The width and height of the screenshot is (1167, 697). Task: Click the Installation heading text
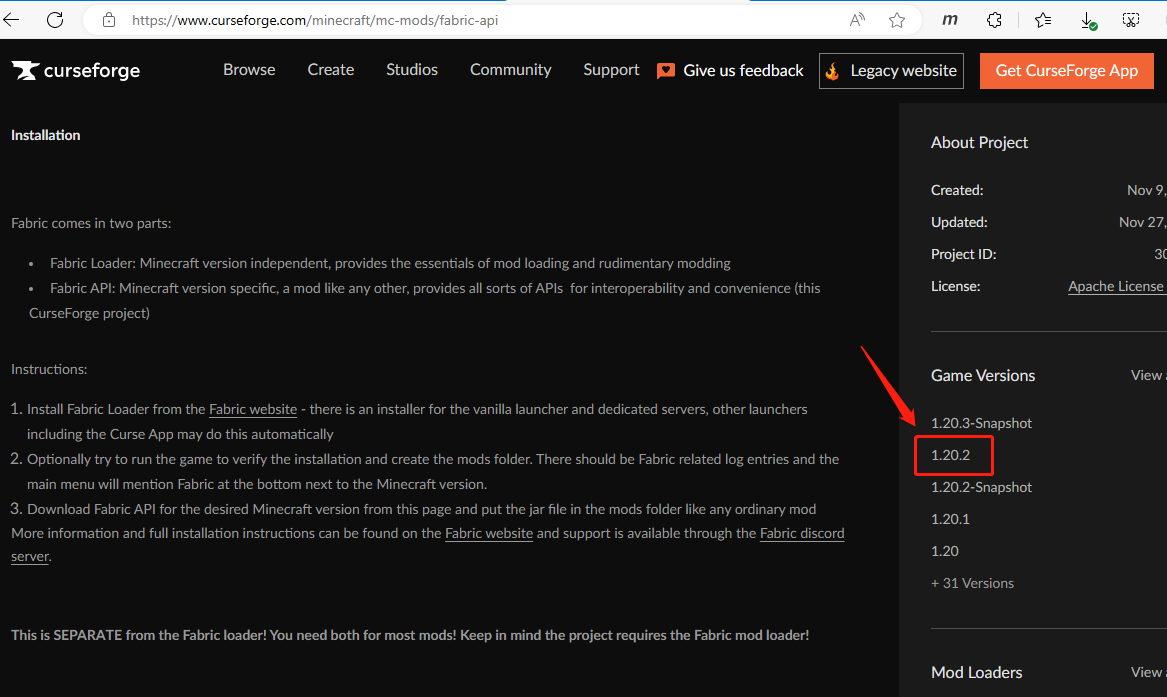[45, 135]
